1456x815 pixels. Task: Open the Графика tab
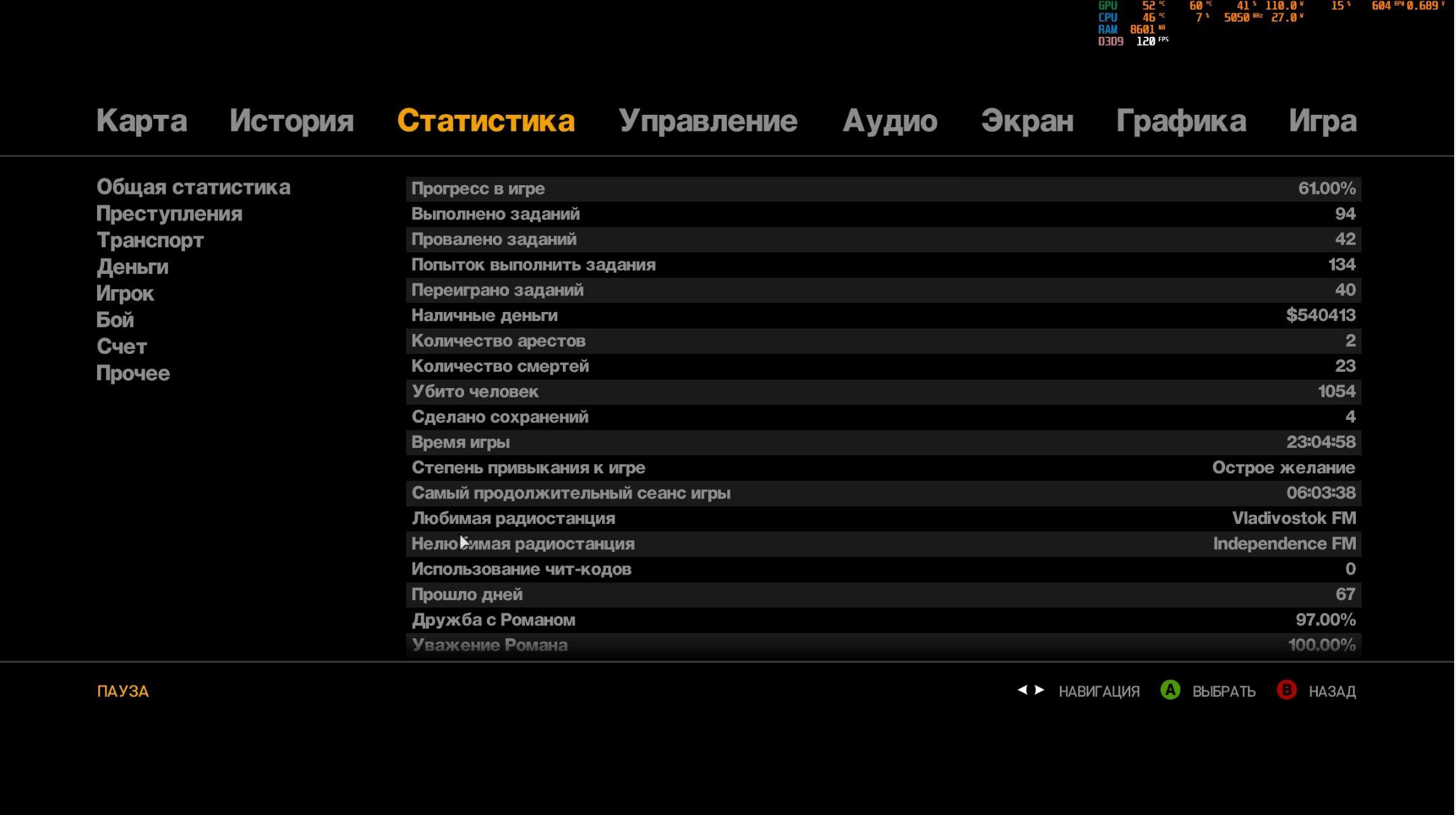pyautogui.click(x=1181, y=121)
